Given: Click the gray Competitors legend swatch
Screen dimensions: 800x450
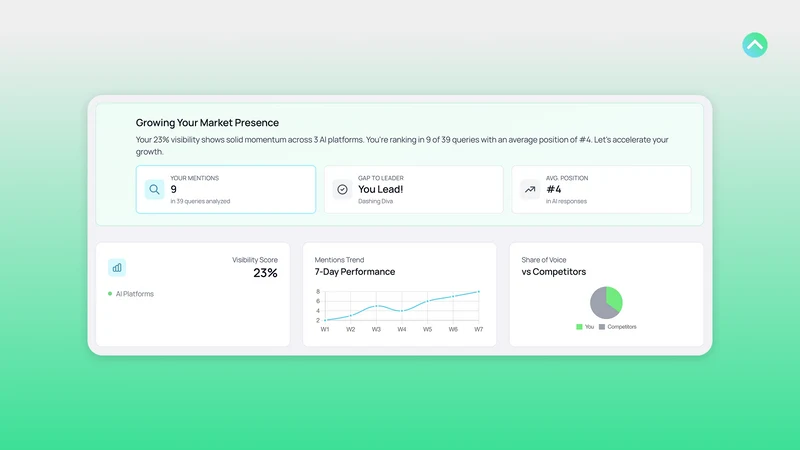Looking at the screenshot, I should pos(602,327).
